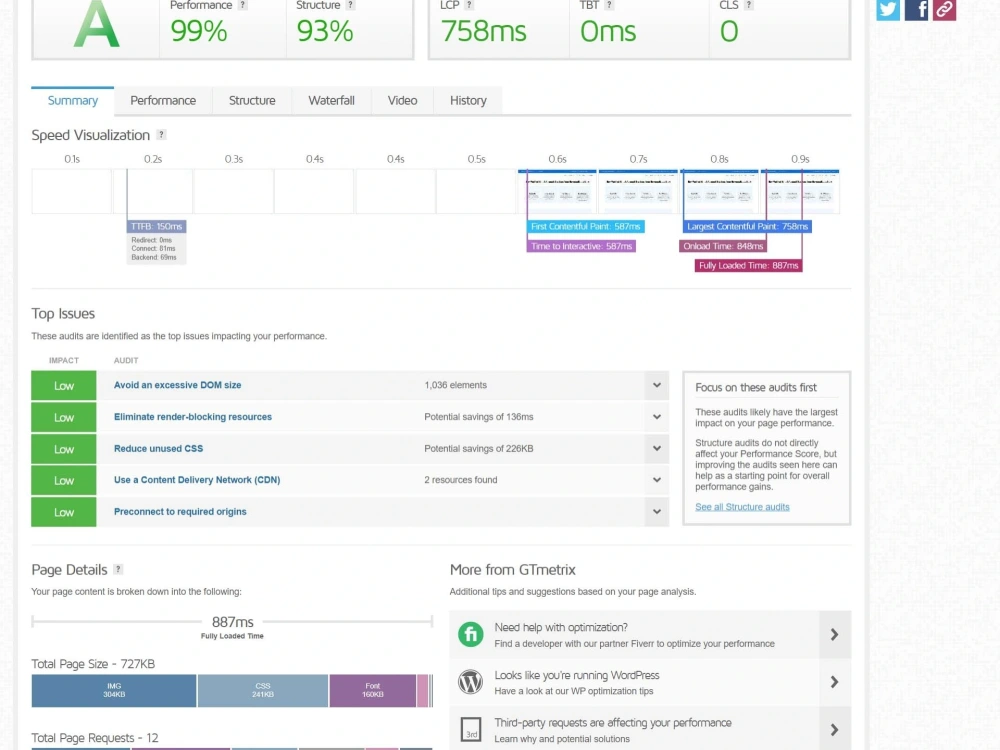Click the Page Details help question mark

point(118,570)
